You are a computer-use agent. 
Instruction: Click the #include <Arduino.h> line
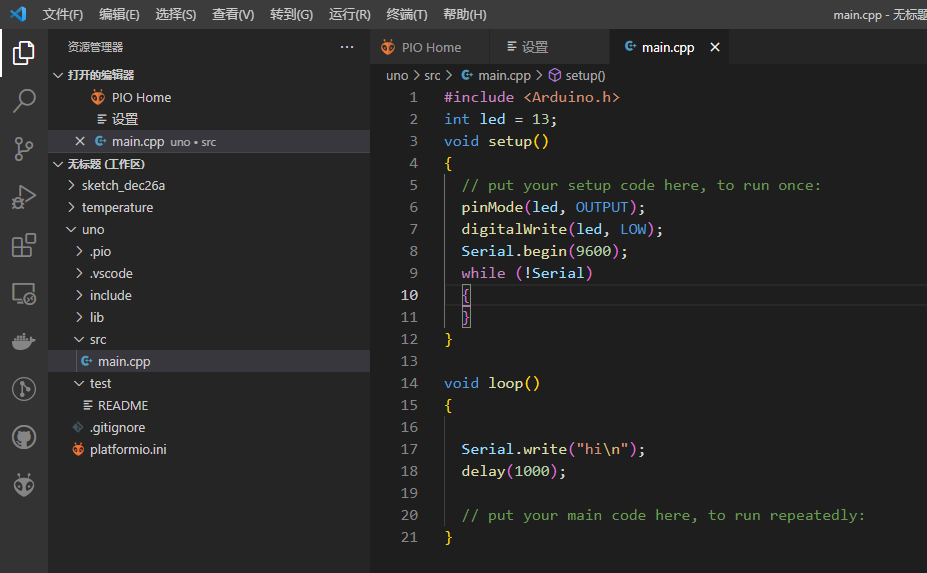pos(531,98)
